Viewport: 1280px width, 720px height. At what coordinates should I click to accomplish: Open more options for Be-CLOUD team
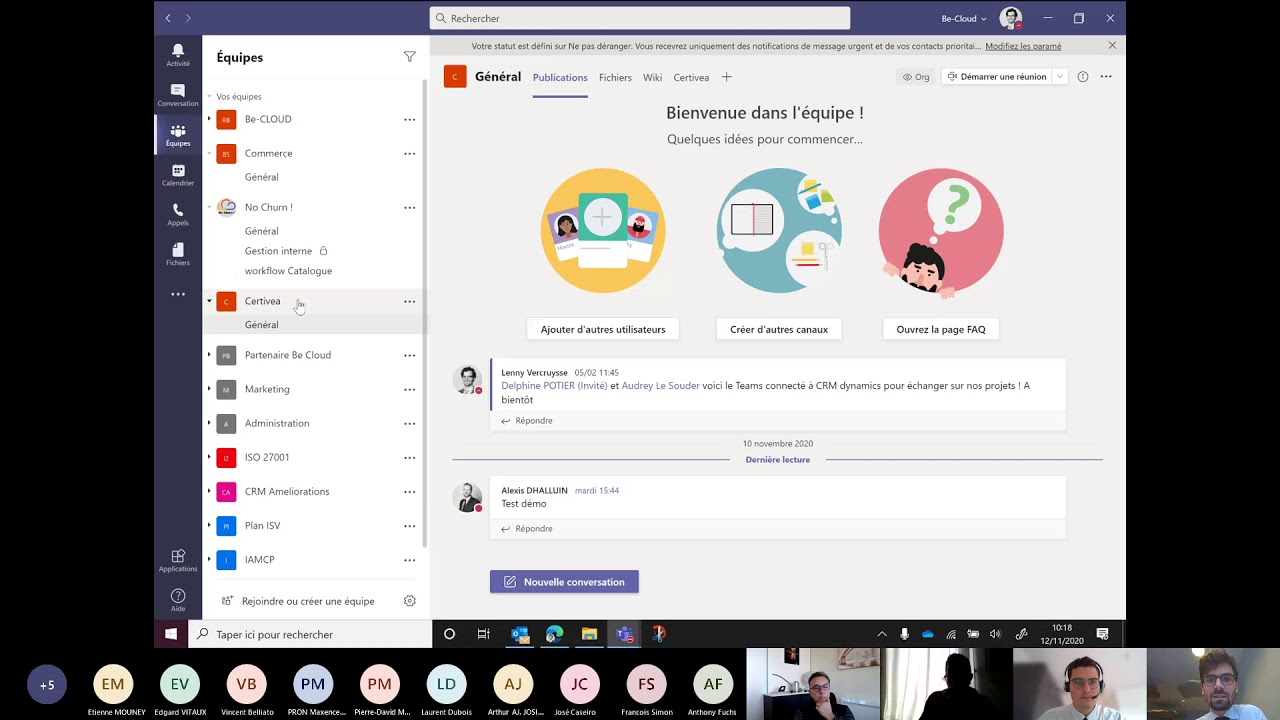(x=410, y=119)
